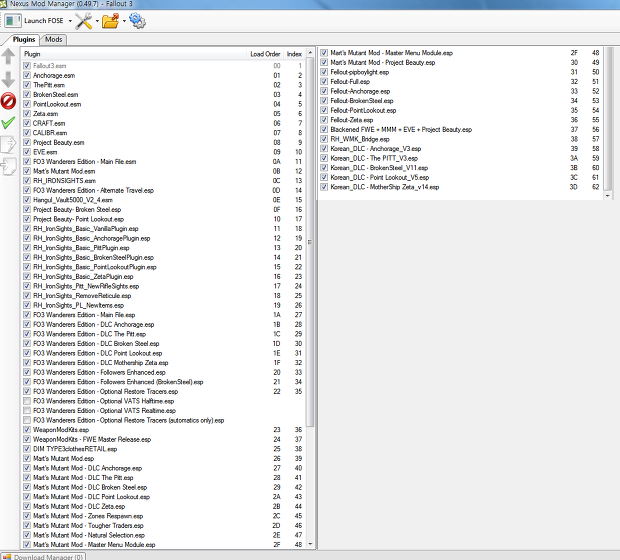Image resolution: width=620 pixels, height=560 pixels.
Task: Uncheck ThePitt.esm plugin checkbox
Action: pyautogui.click(x=27, y=85)
